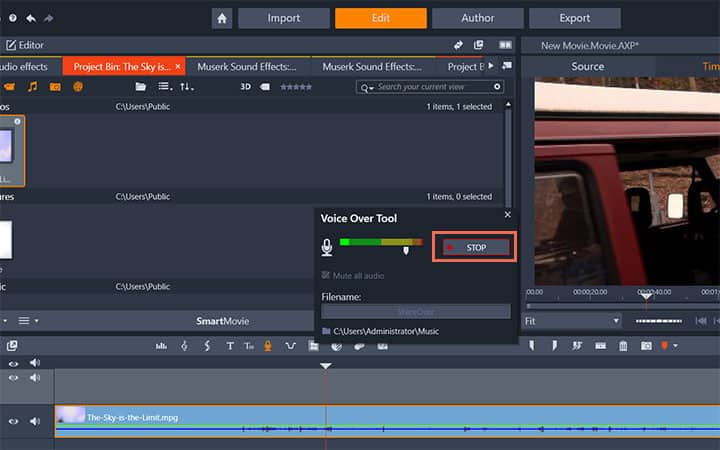This screenshot has height=450, width=720.
Task: Delete selection with trash can icon
Action: click(623, 346)
